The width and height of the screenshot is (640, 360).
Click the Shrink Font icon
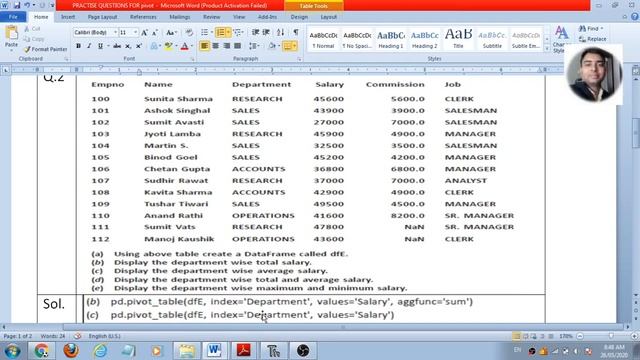point(155,33)
